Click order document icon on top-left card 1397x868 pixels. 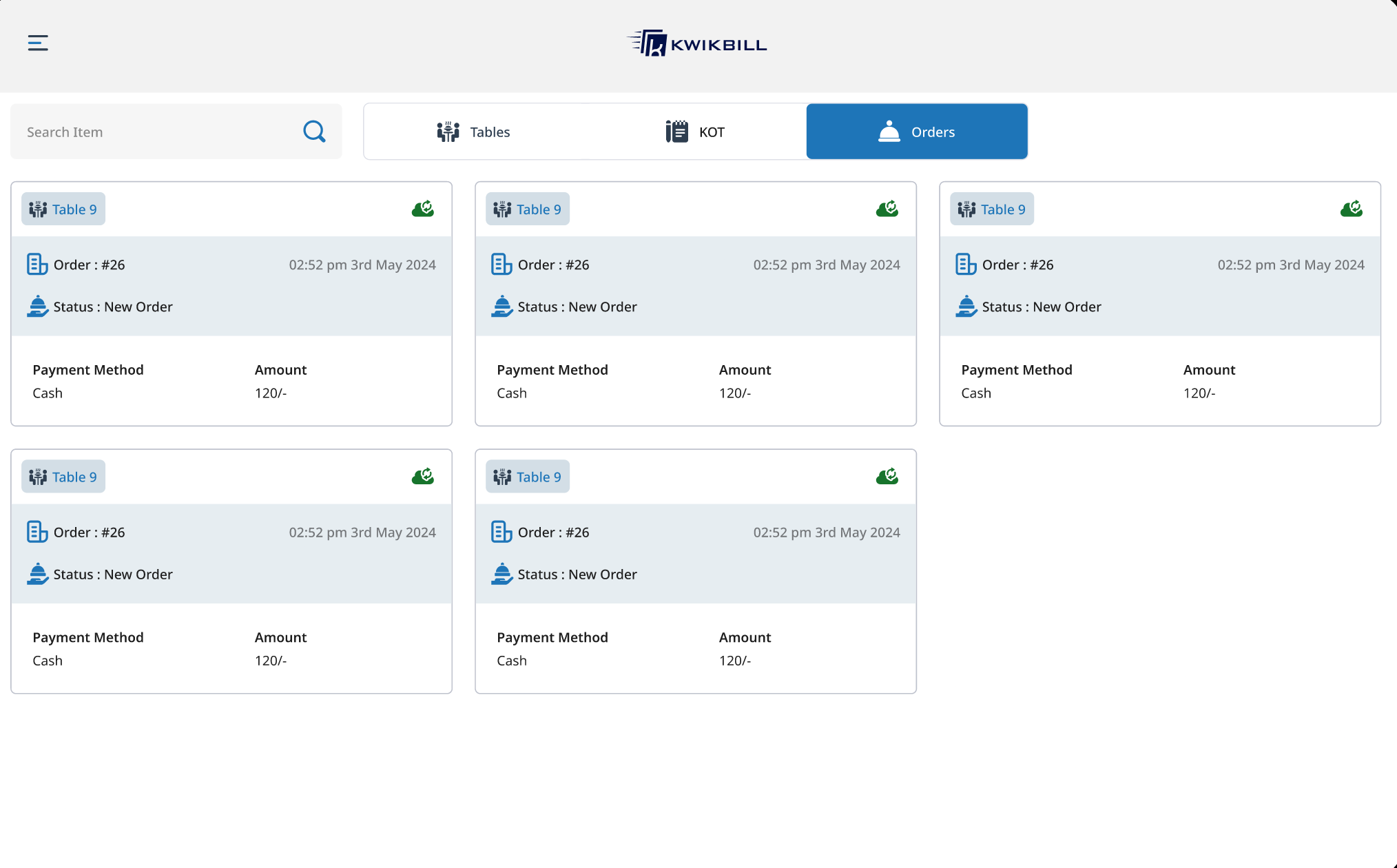(x=37, y=265)
